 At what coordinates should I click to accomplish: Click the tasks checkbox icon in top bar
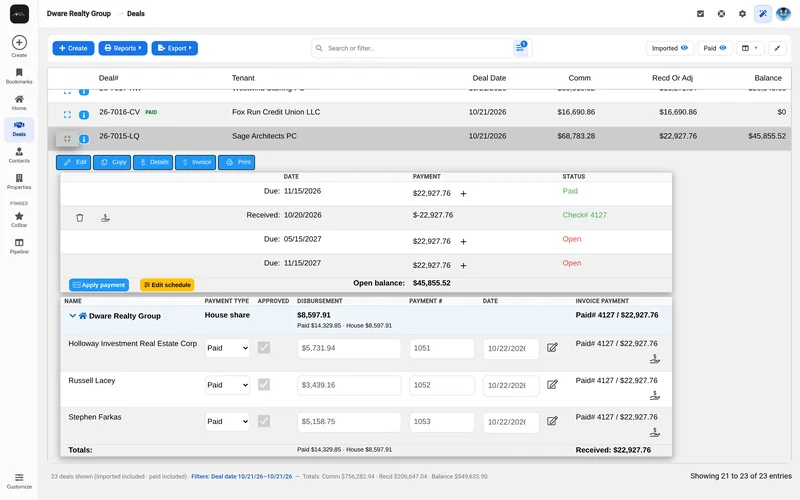pos(701,14)
